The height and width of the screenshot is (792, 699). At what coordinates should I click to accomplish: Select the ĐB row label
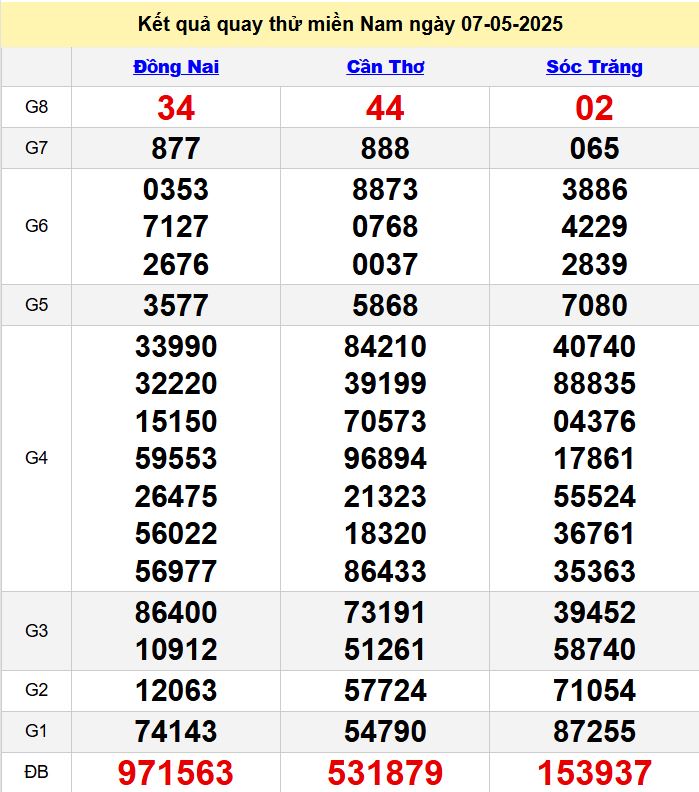click(36, 772)
